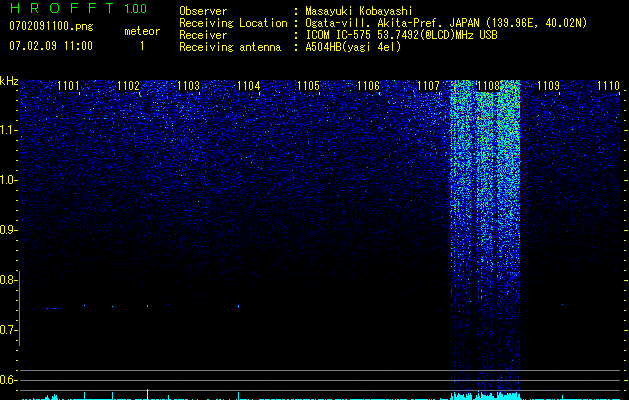Click the gray vertical range bar beside 0.8 kHz
Screen dimensions: 629x400
click(x=19, y=308)
